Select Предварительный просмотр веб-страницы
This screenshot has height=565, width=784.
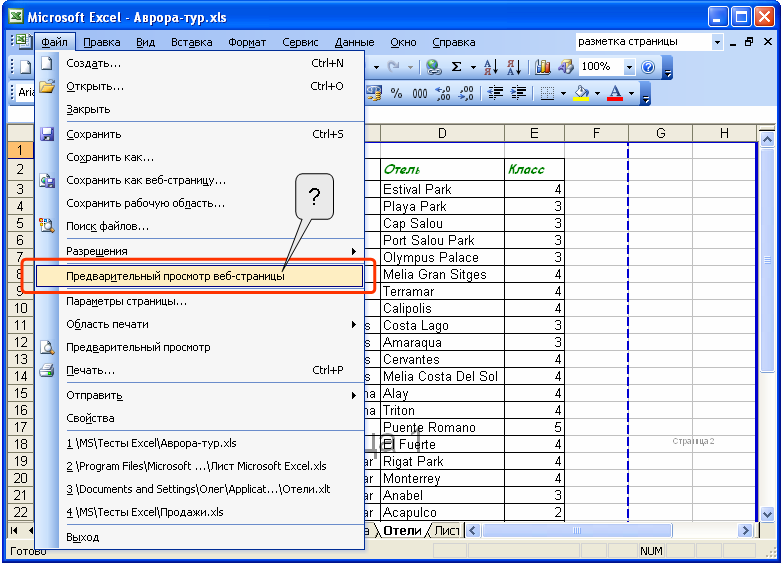(199, 276)
